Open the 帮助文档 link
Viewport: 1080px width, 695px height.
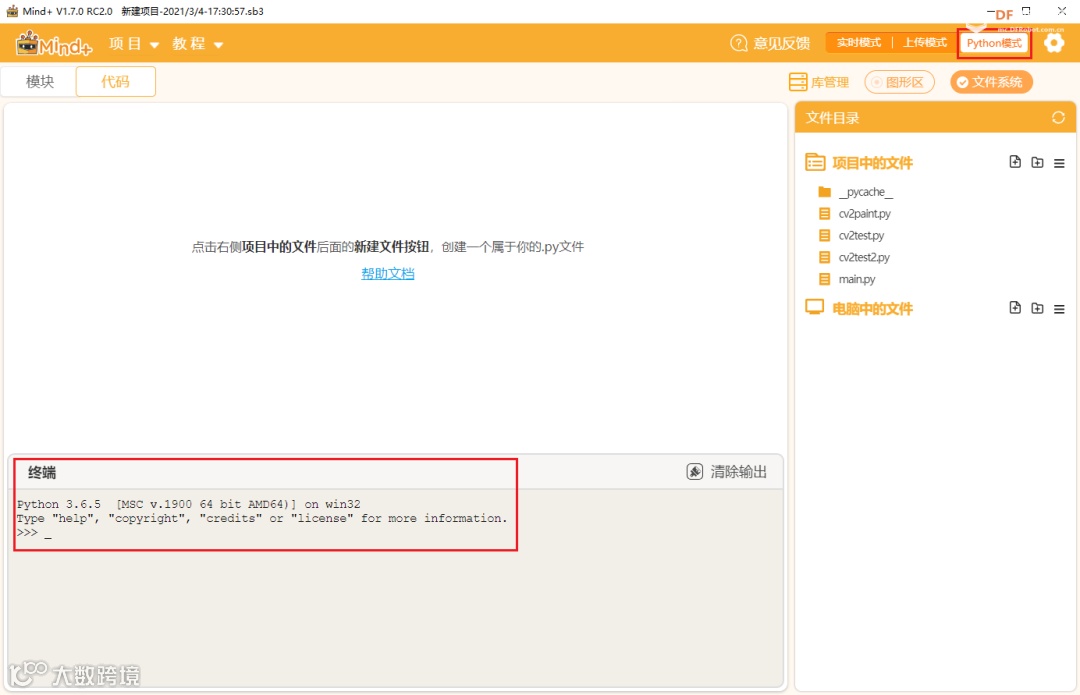pos(388,273)
